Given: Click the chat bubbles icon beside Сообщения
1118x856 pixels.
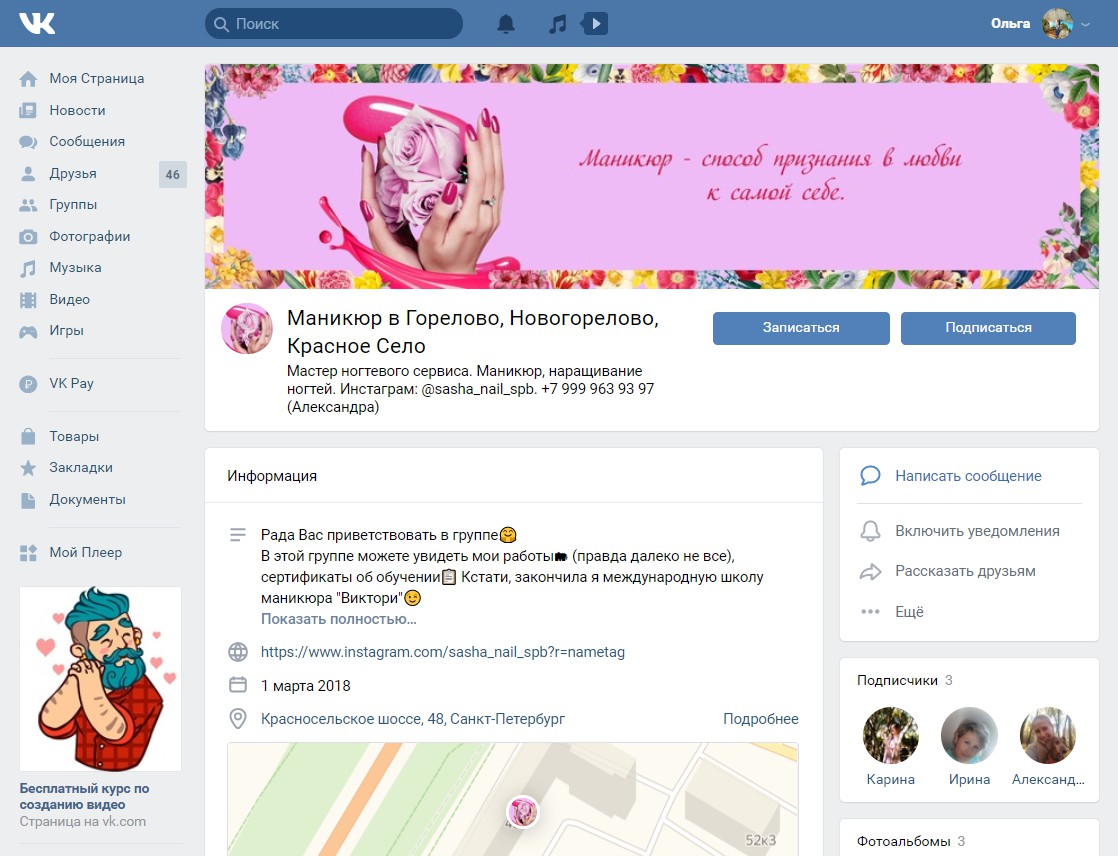Looking at the screenshot, I should click(x=28, y=142).
